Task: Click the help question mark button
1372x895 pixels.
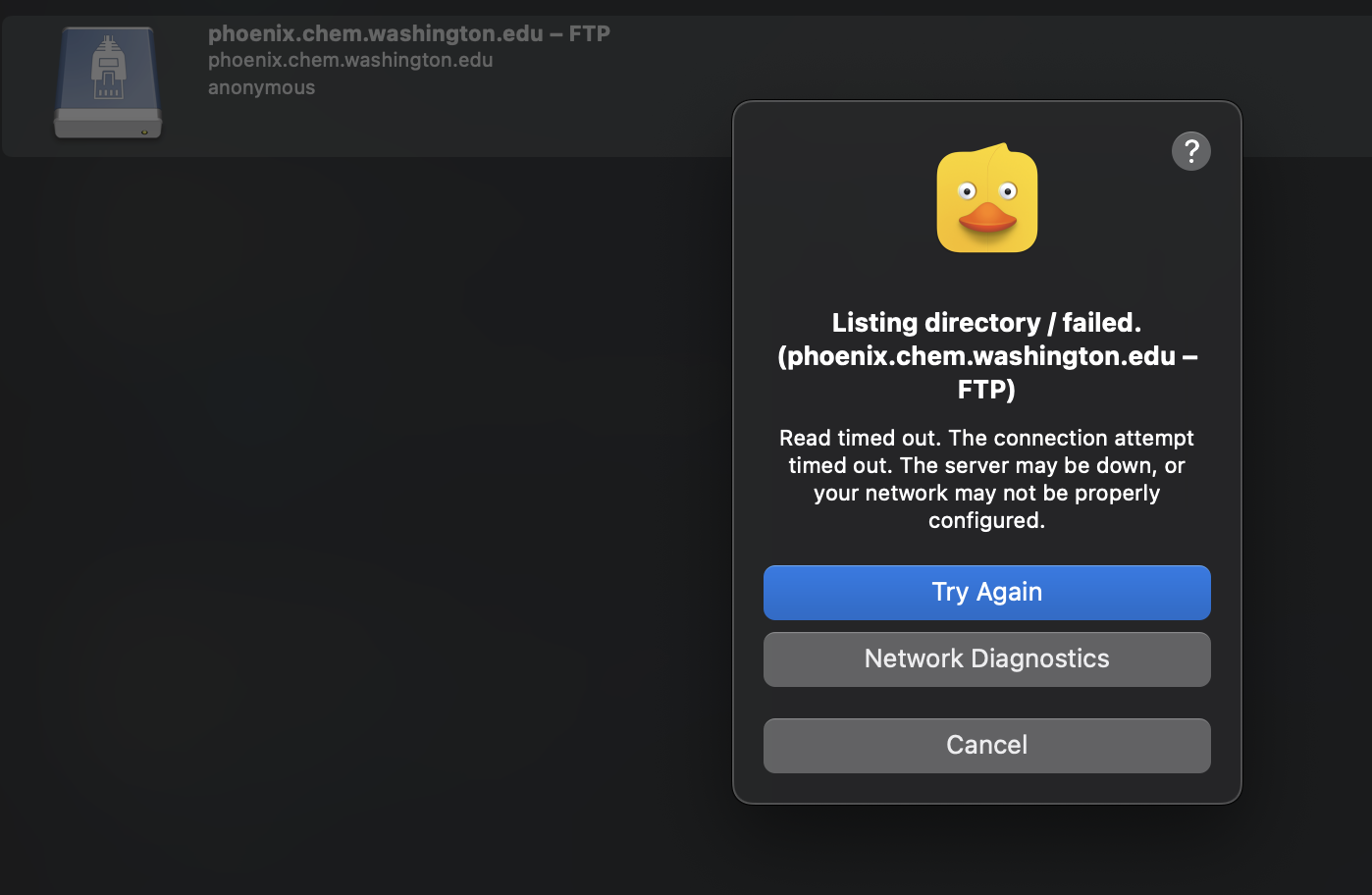Action: [1190, 151]
